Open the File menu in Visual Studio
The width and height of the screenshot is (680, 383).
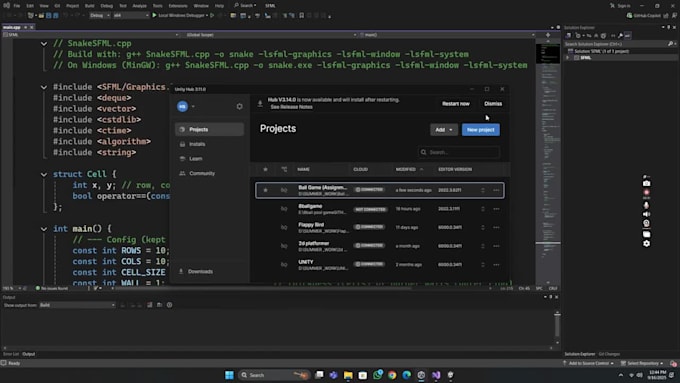16,6
